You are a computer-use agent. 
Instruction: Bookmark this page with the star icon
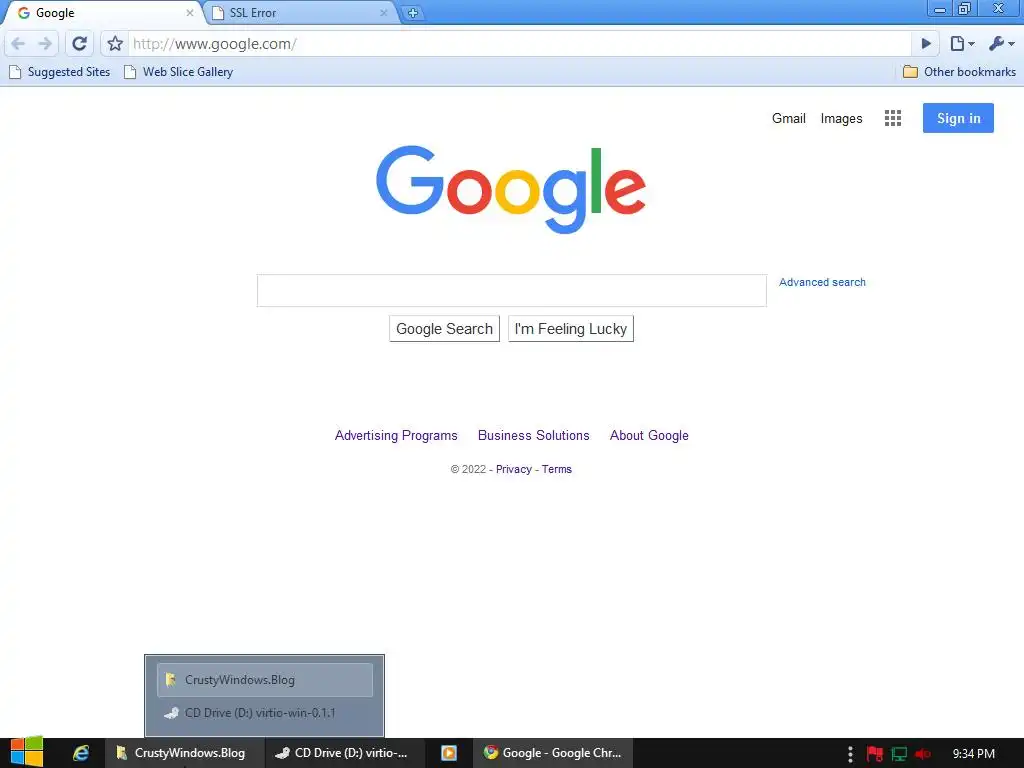click(115, 44)
